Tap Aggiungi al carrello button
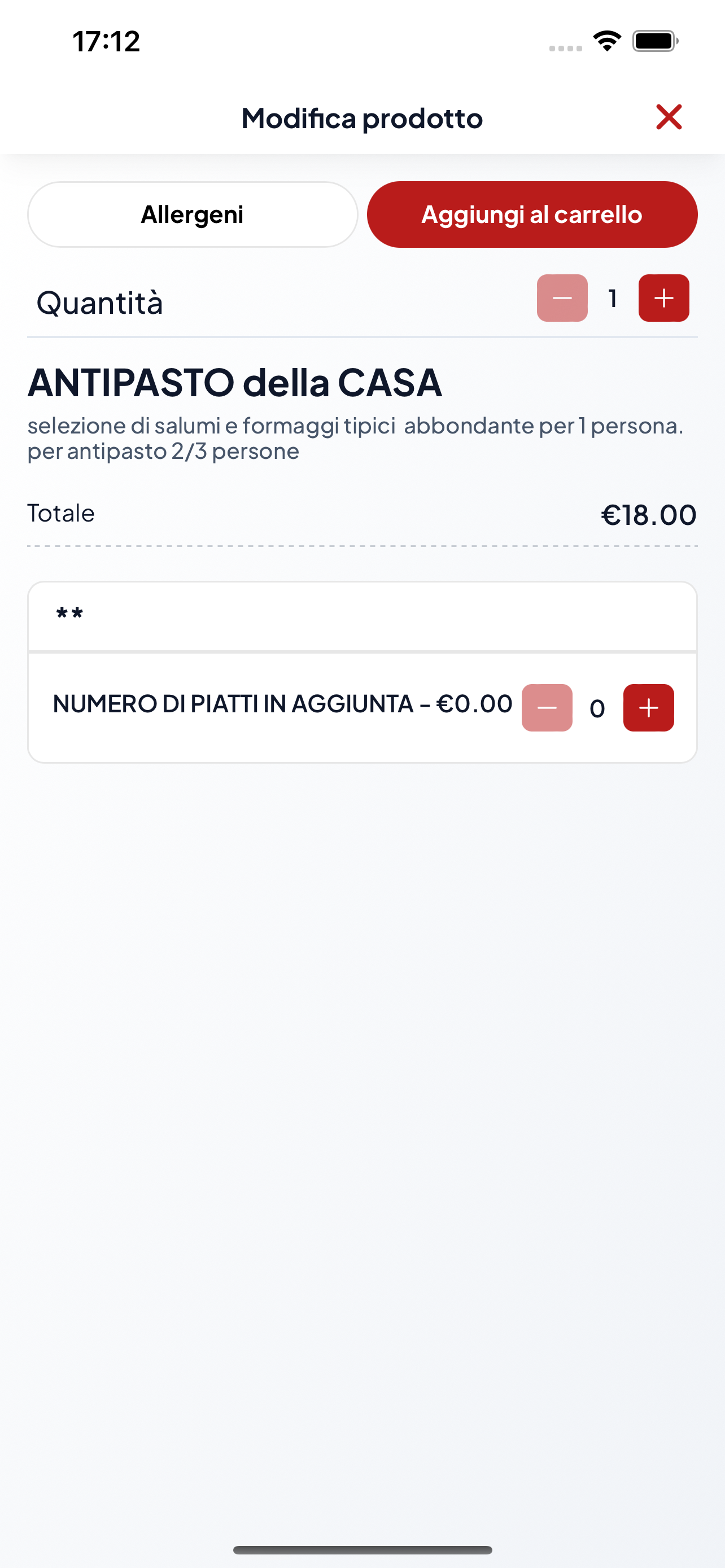This screenshot has width=725, height=1568. click(532, 214)
